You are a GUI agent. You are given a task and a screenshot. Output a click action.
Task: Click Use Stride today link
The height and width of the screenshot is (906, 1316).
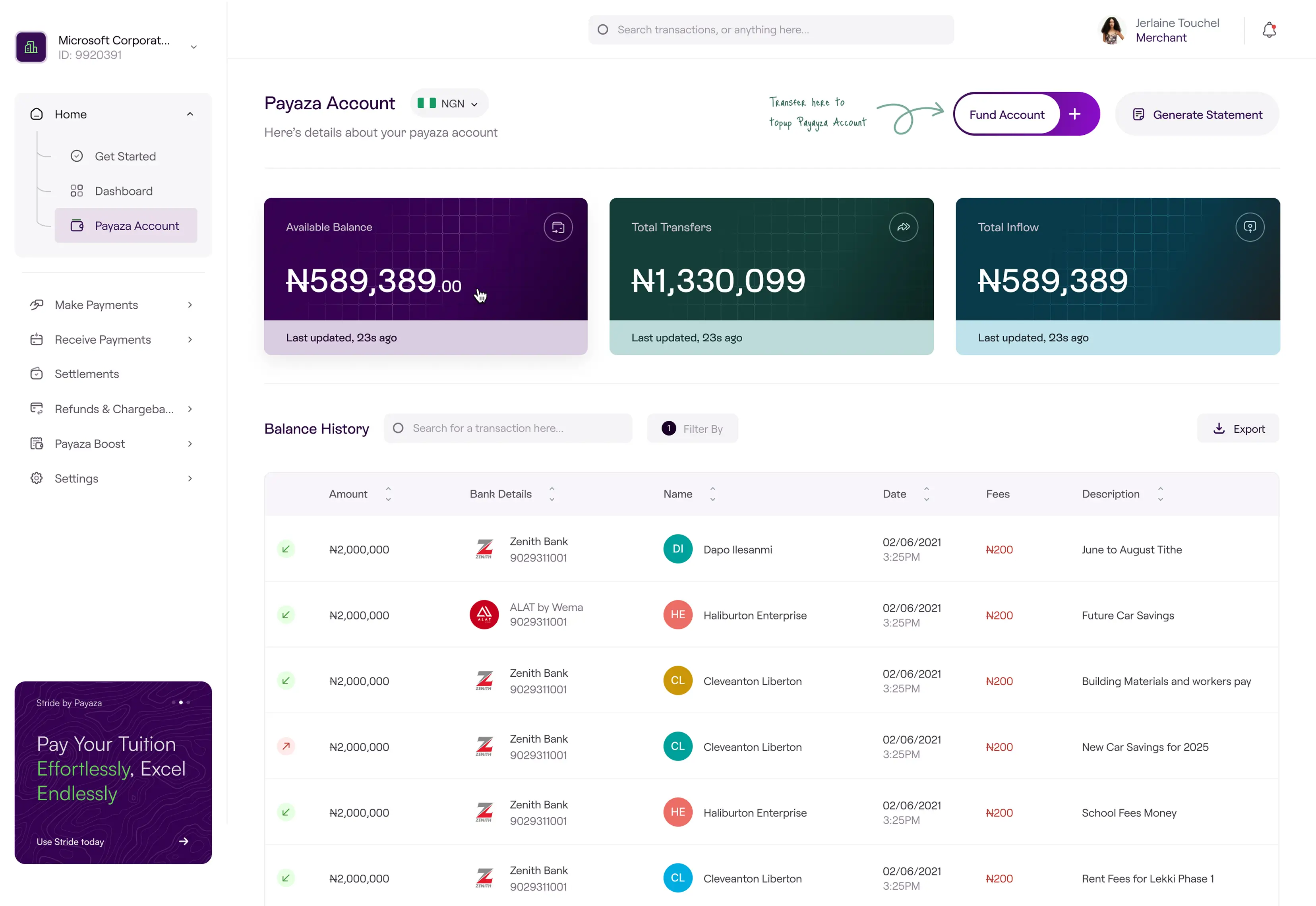coord(70,842)
